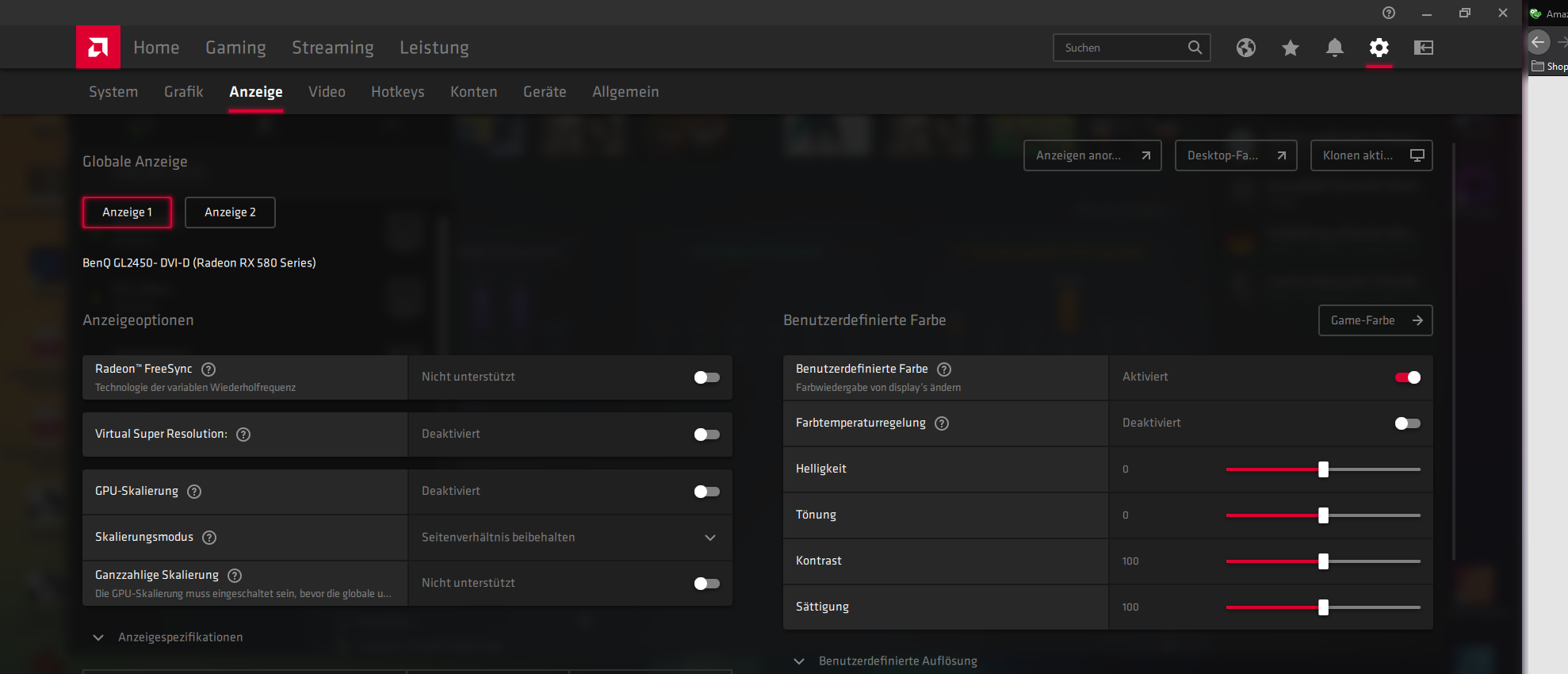Switch to Allgemein settings tab
Viewport: 1568px width, 674px height.
pos(625,92)
